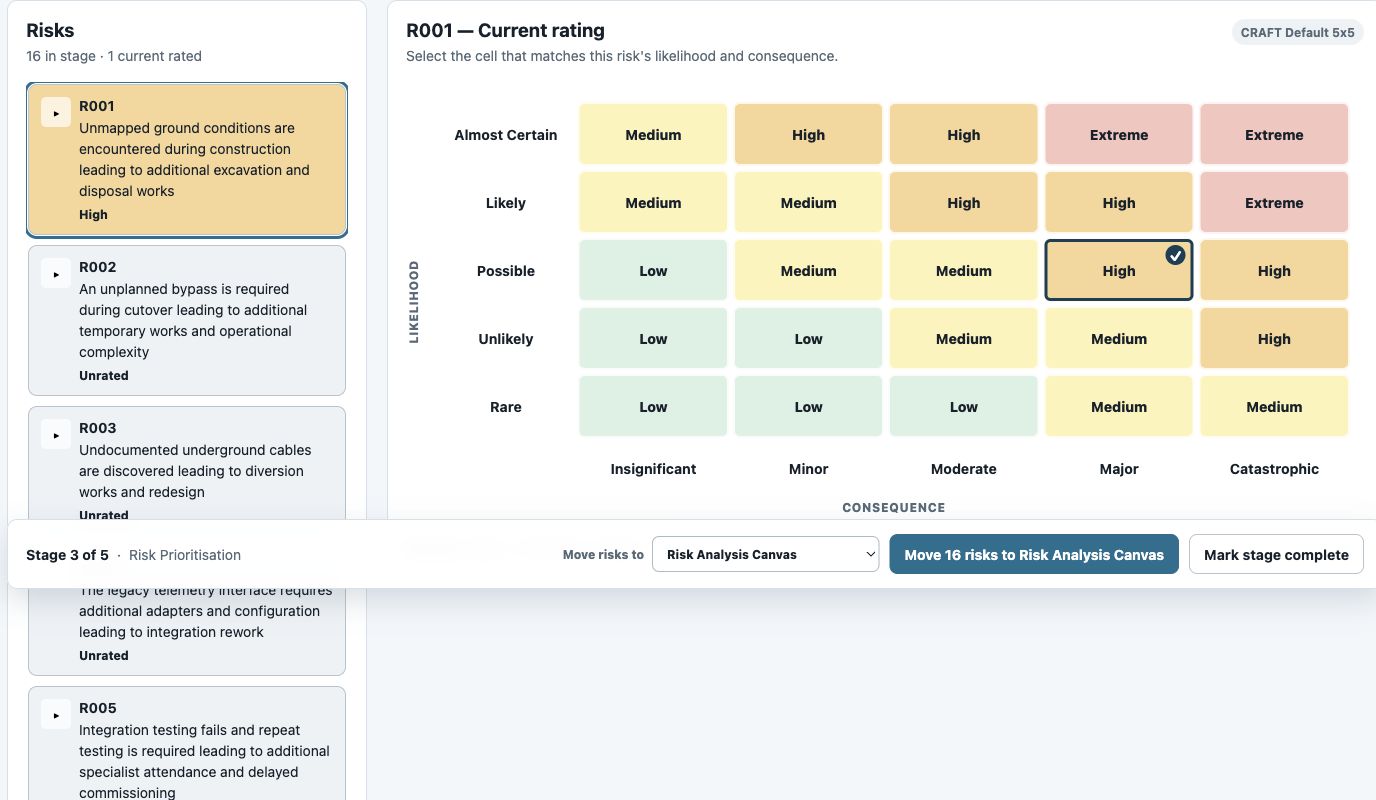The image size is (1376, 800).
Task: Select the Almost Certain and Moderate High cell
Action: [964, 134]
